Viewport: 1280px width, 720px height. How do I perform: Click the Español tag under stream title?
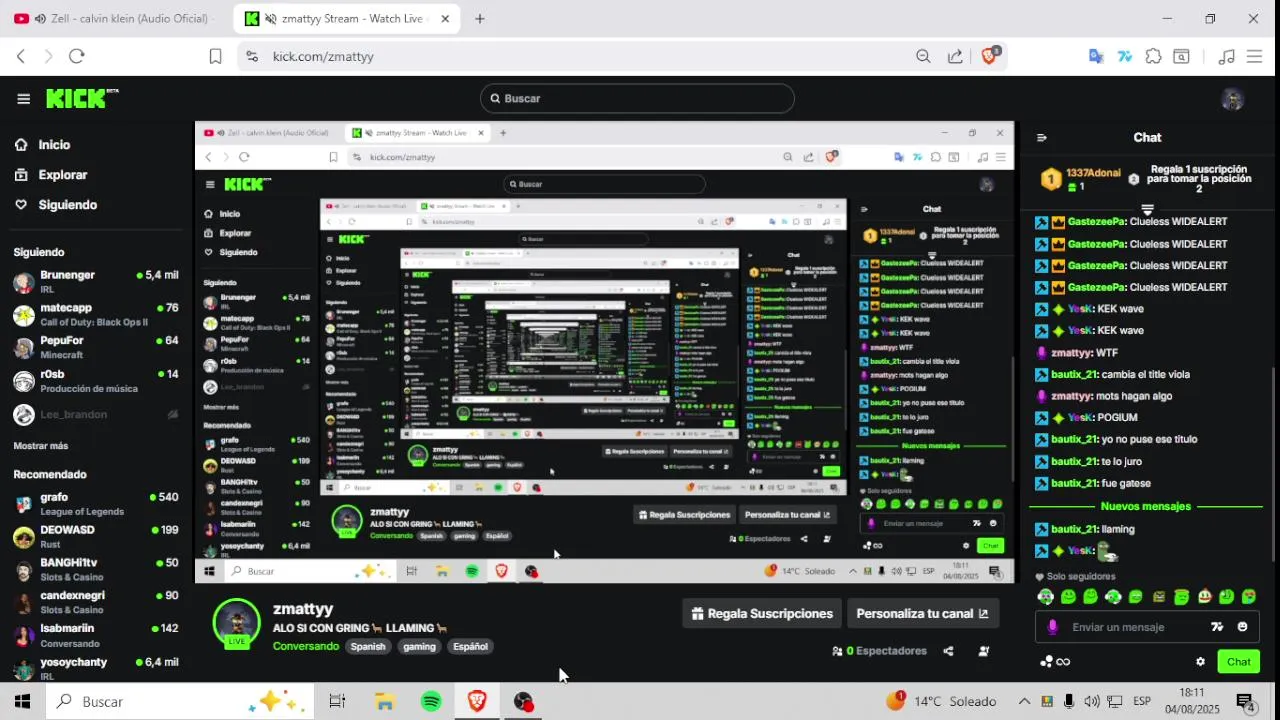click(470, 646)
